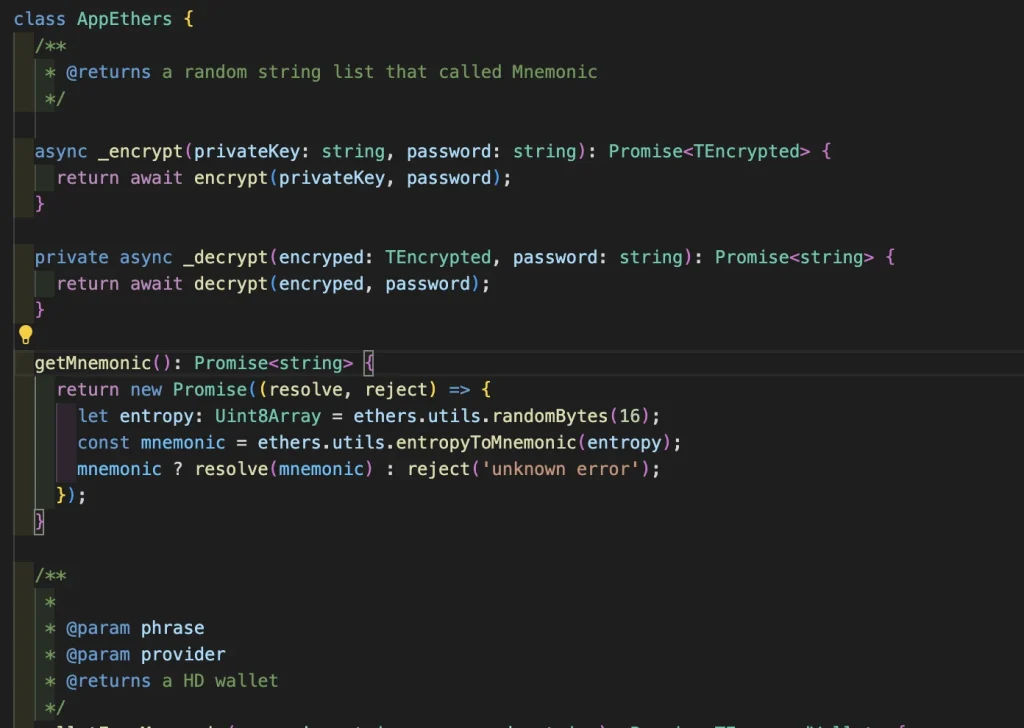Click the closing brace of getMnemonic method
The height and width of the screenshot is (728, 1024).
click(x=40, y=521)
